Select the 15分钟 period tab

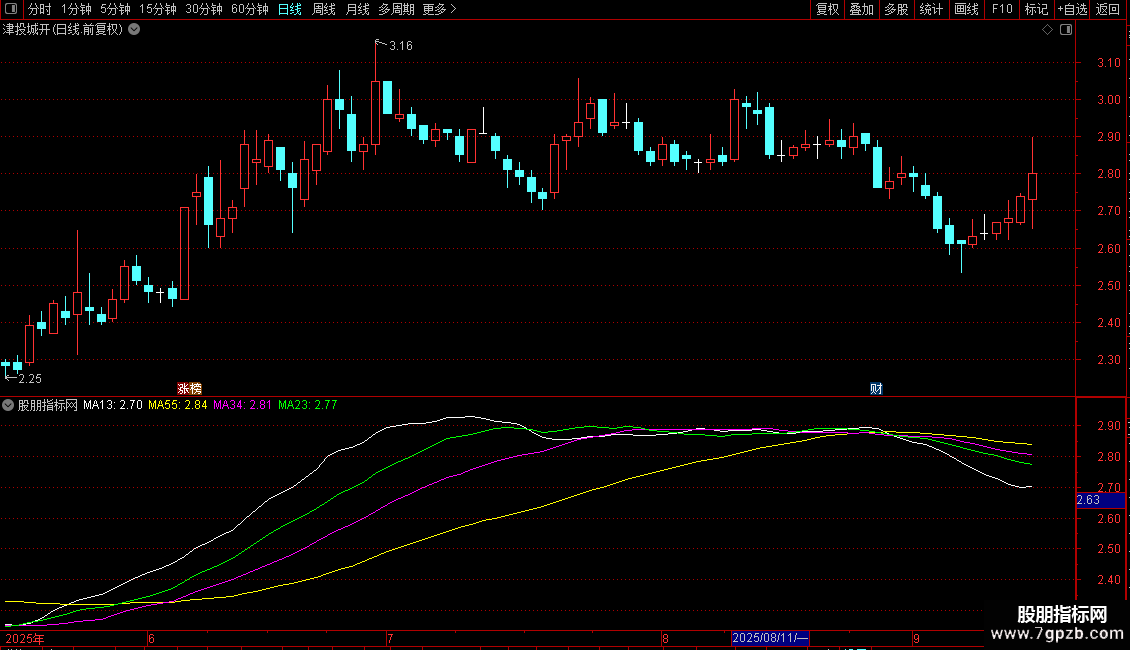tap(158, 9)
